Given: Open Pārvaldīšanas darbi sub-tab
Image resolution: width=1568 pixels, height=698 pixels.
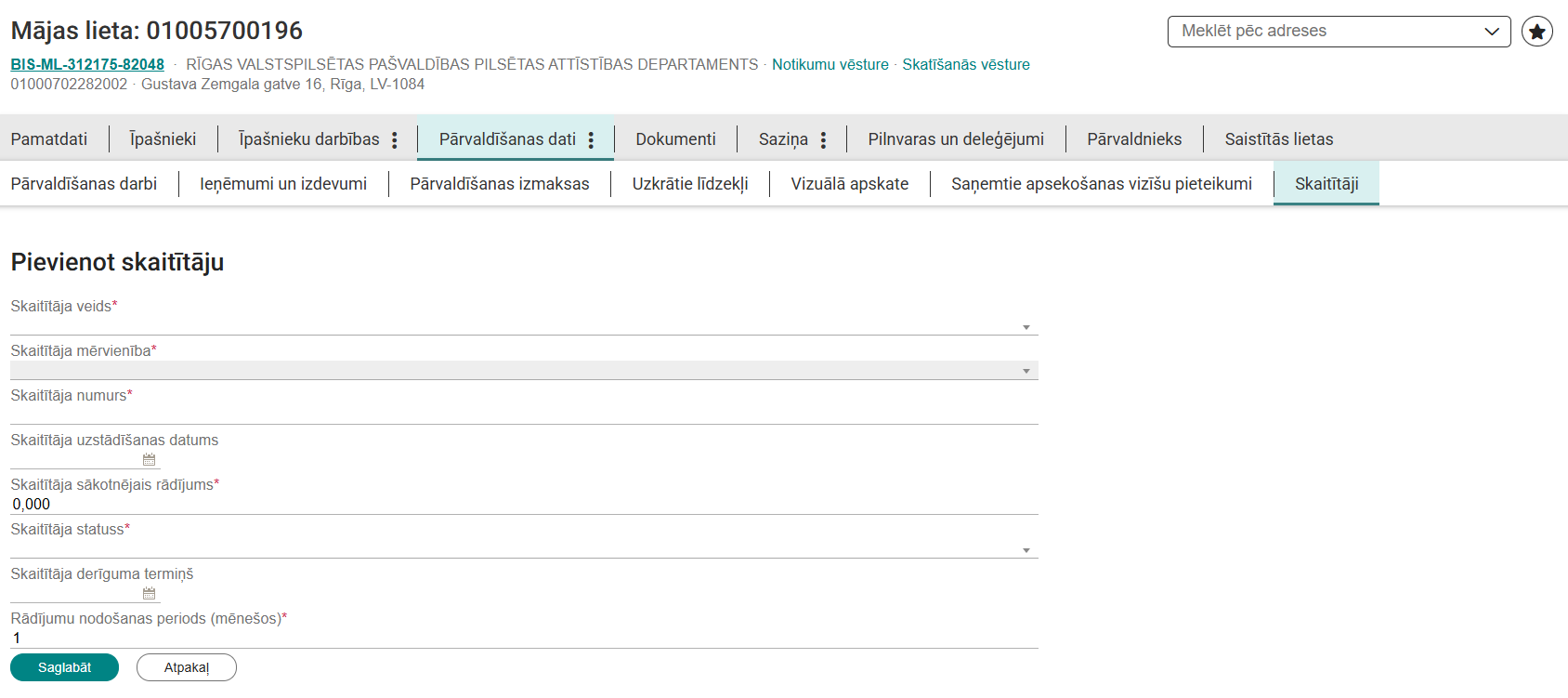Looking at the screenshot, I should [84, 183].
